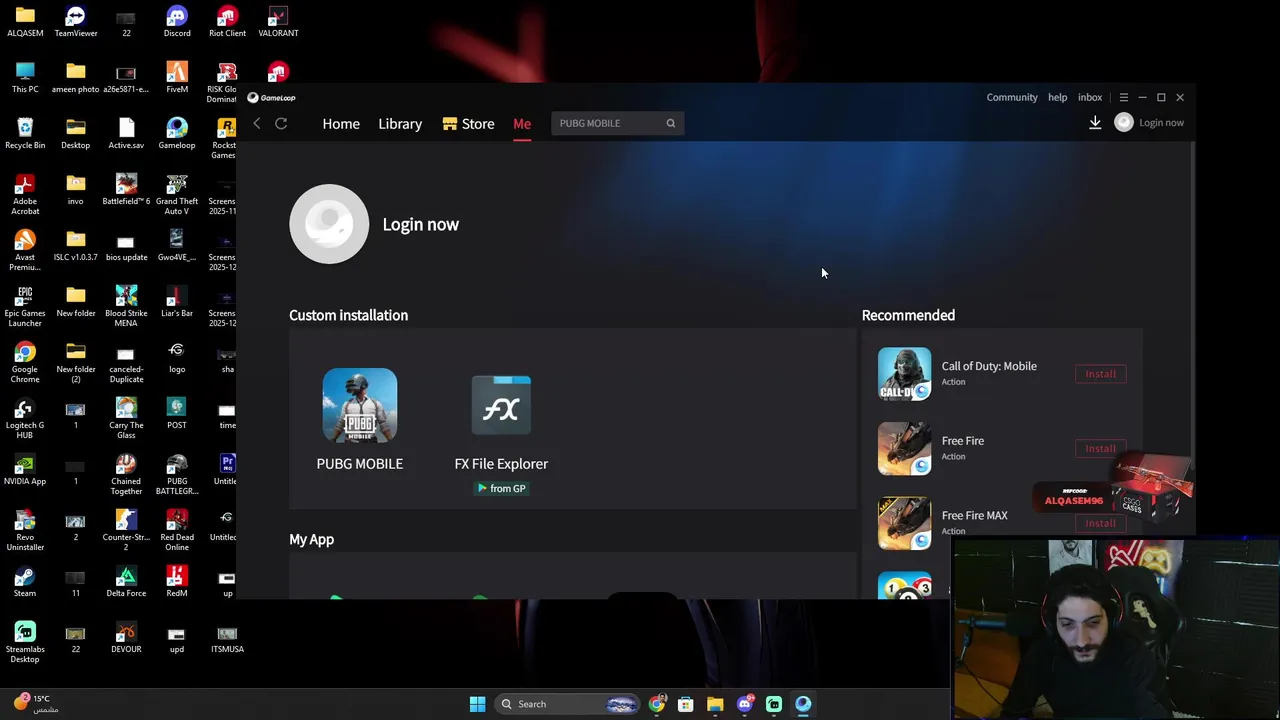Open Riot Client desktop shortcut
Viewport: 1280px width, 720px height.
click(x=227, y=22)
